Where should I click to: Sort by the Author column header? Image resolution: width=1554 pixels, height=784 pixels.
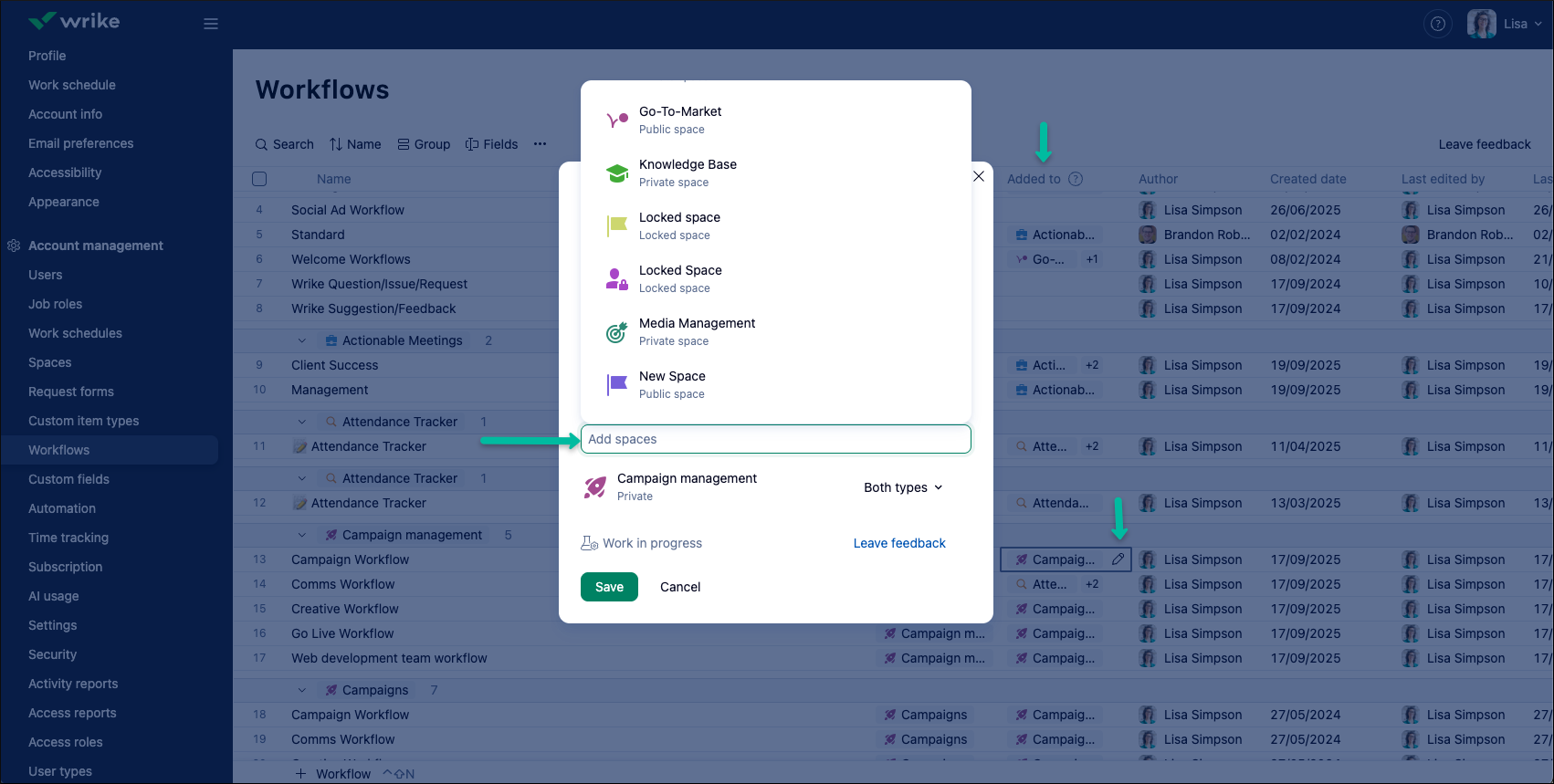tap(1158, 179)
